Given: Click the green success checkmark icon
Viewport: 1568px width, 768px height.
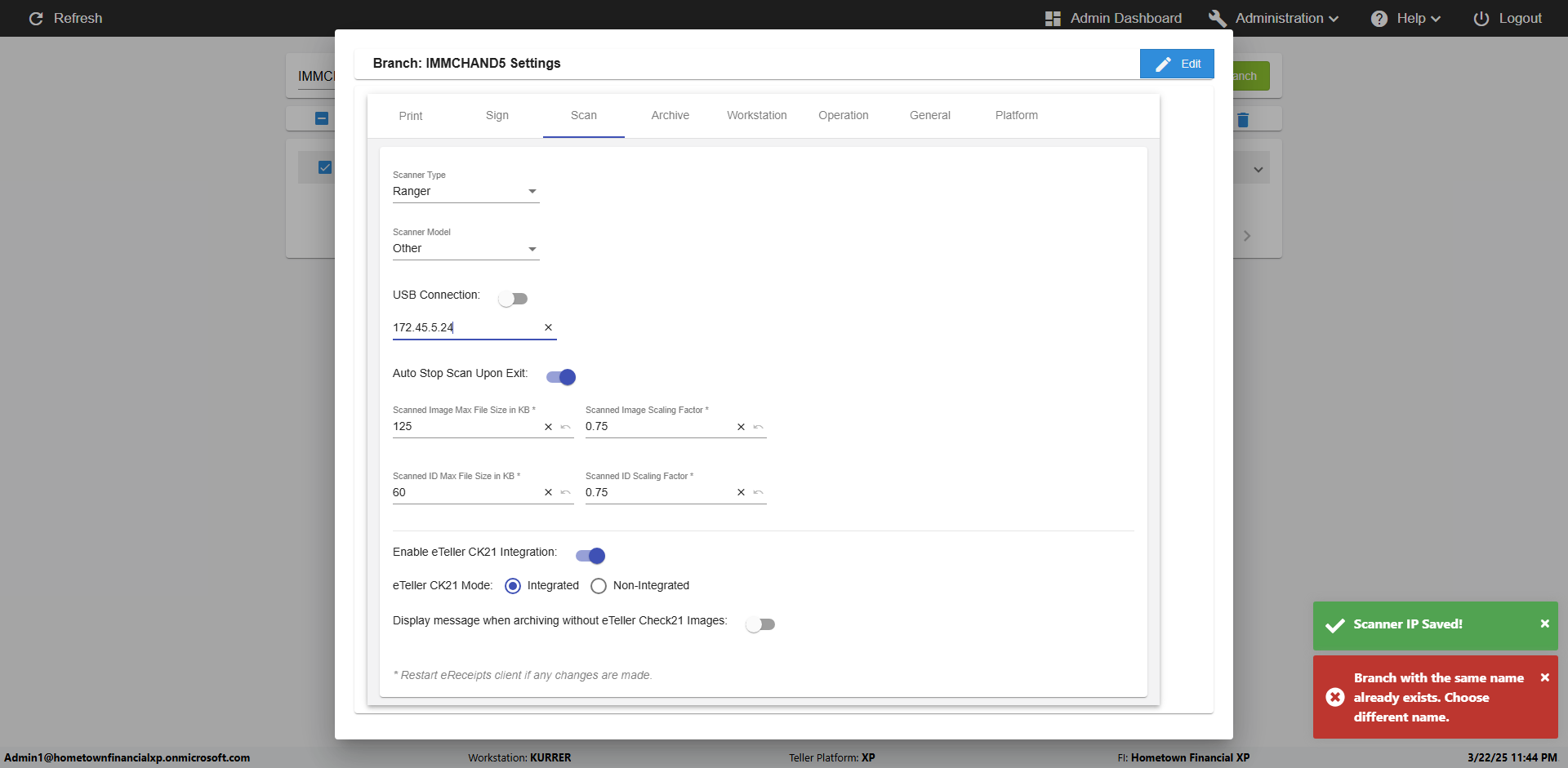Looking at the screenshot, I should (1335, 625).
